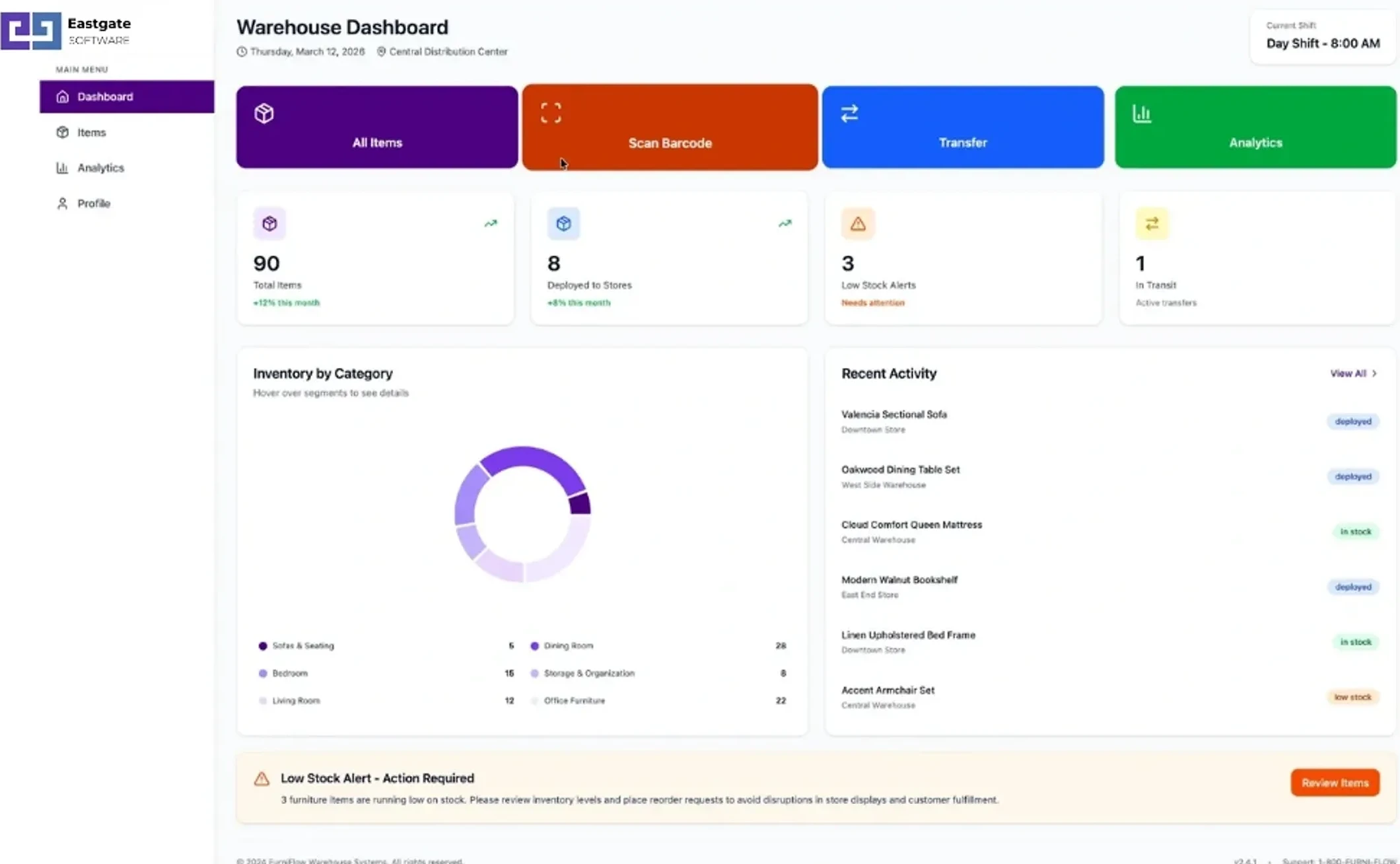Click the blue box icon on Deployed to Stores
The width and height of the screenshot is (1400, 864).
[563, 223]
